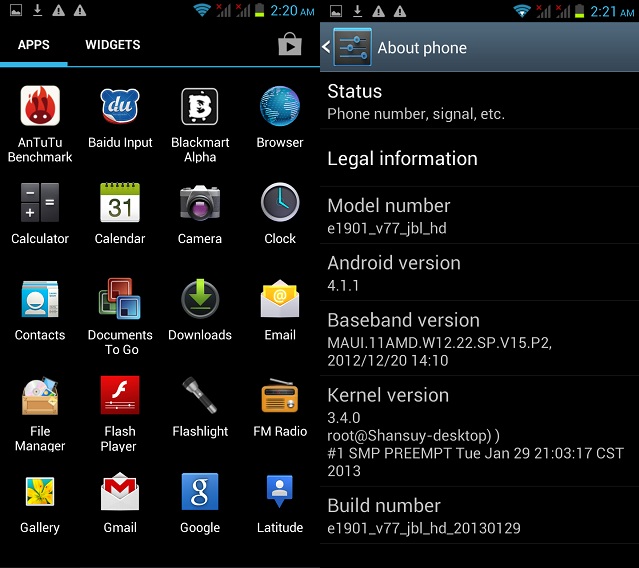Screen dimensions: 639x568
Task: Tap Android version 4.1.1 row
Action: click(x=479, y=273)
